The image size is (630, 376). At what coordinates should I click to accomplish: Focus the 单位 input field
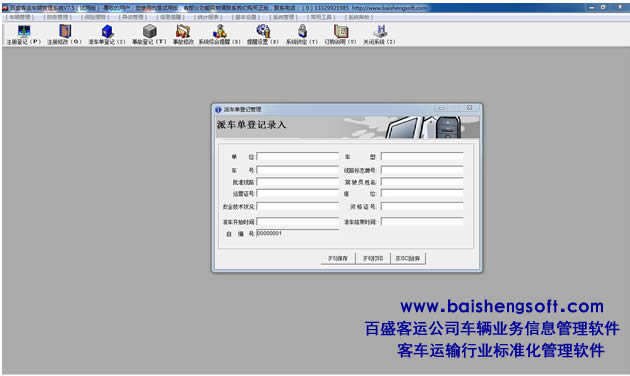298,157
